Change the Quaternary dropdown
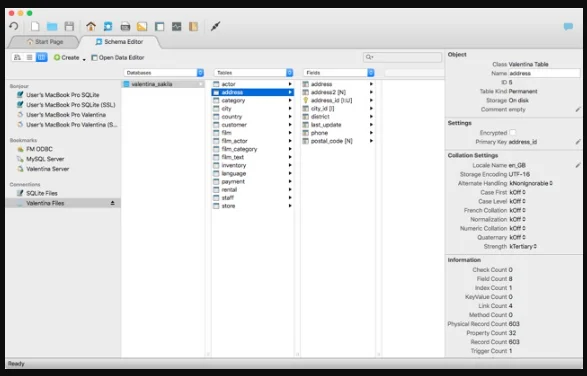 click(x=517, y=237)
